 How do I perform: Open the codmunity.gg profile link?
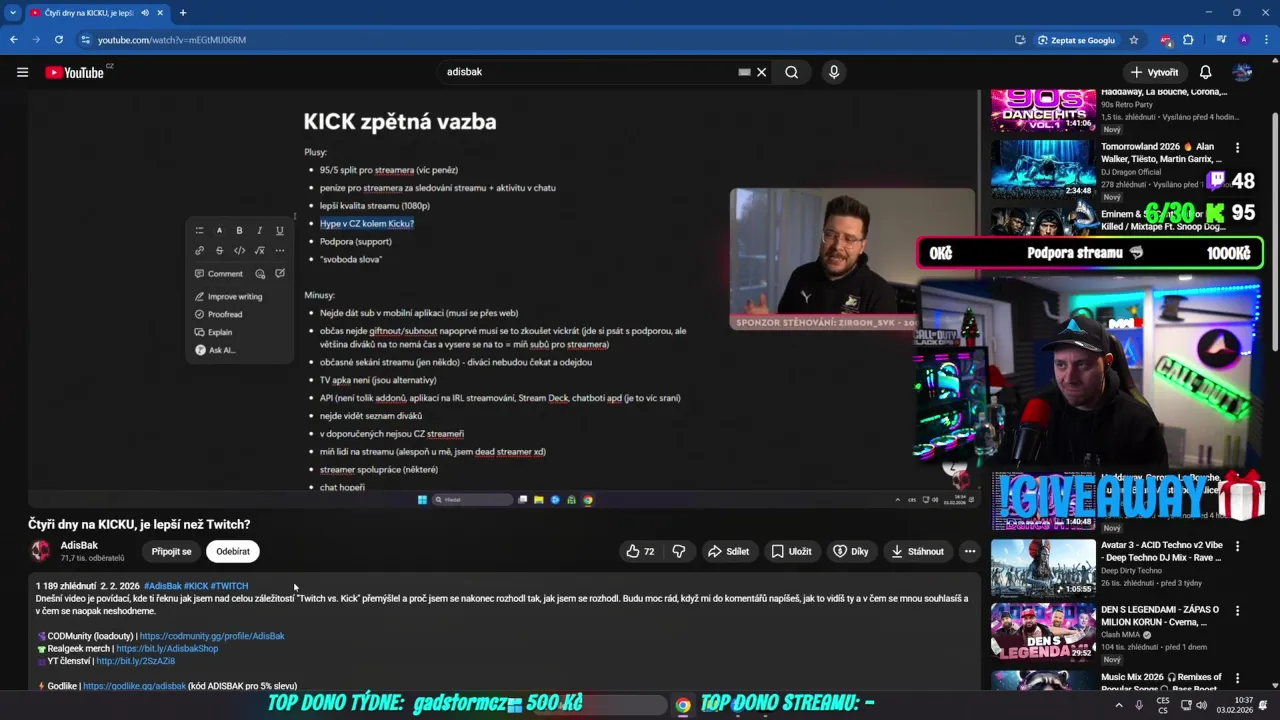[212, 636]
